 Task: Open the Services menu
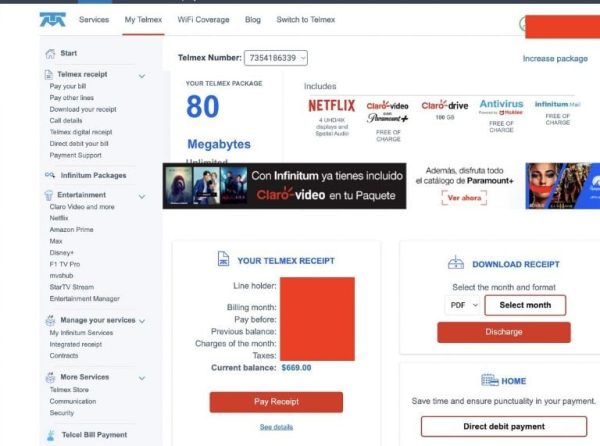[94, 20]
